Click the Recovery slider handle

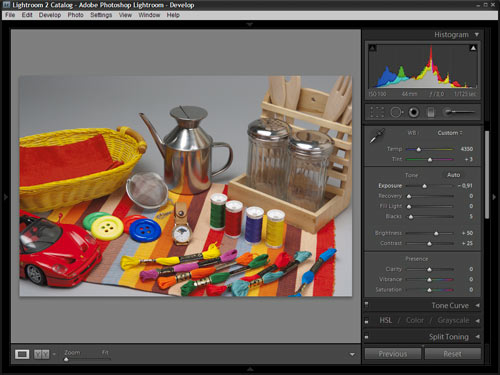point(409,196)
